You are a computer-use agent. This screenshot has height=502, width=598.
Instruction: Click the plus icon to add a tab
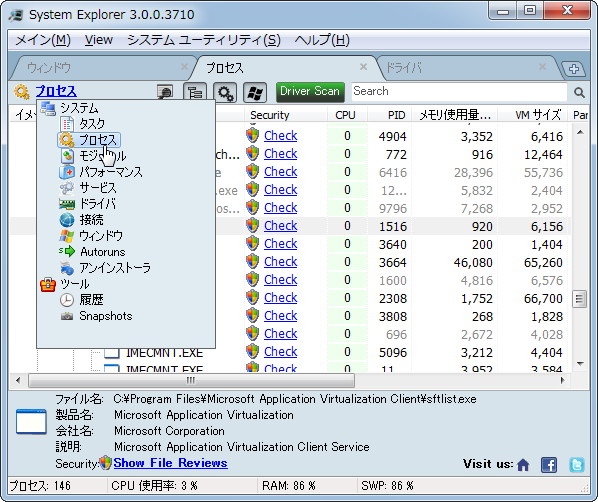[x=574, y=69]
